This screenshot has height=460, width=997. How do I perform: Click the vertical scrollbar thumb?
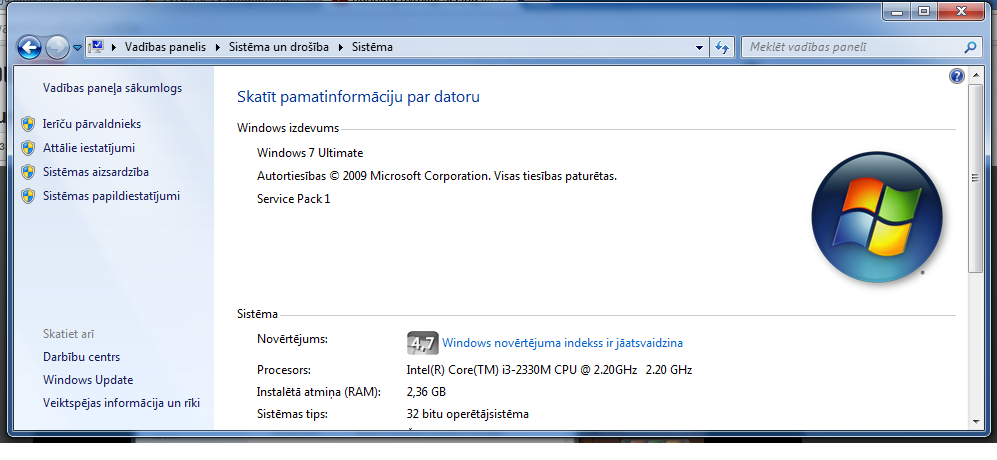pyautogui.click(x=976, y=179)
